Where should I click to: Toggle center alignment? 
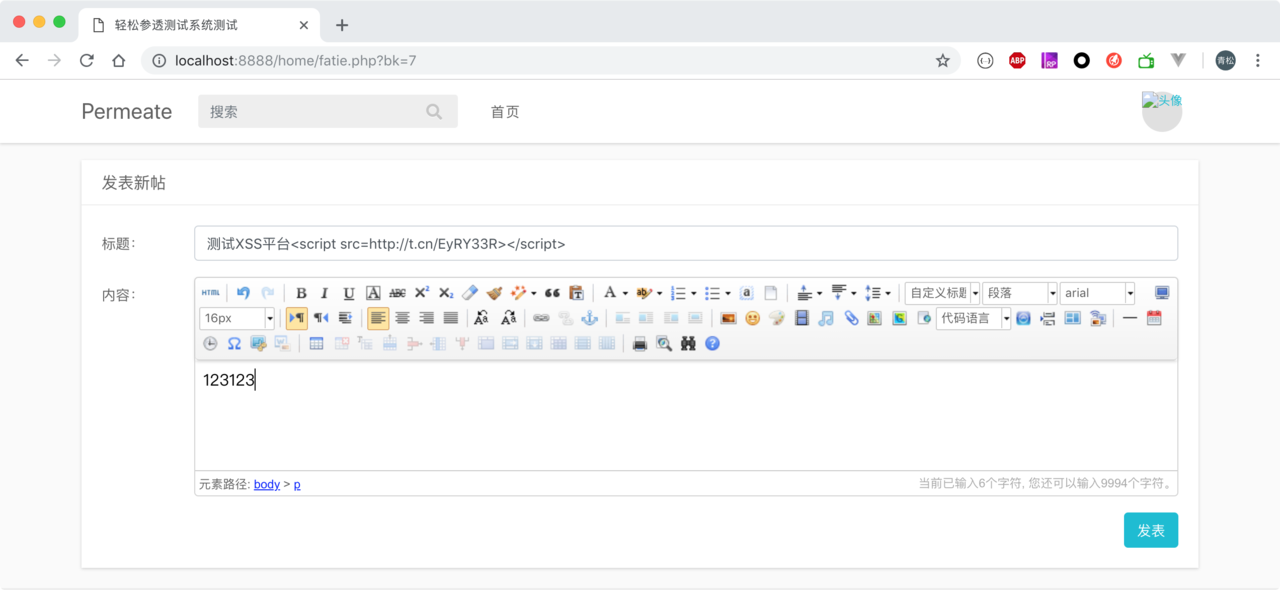click(x=402, y=318)
